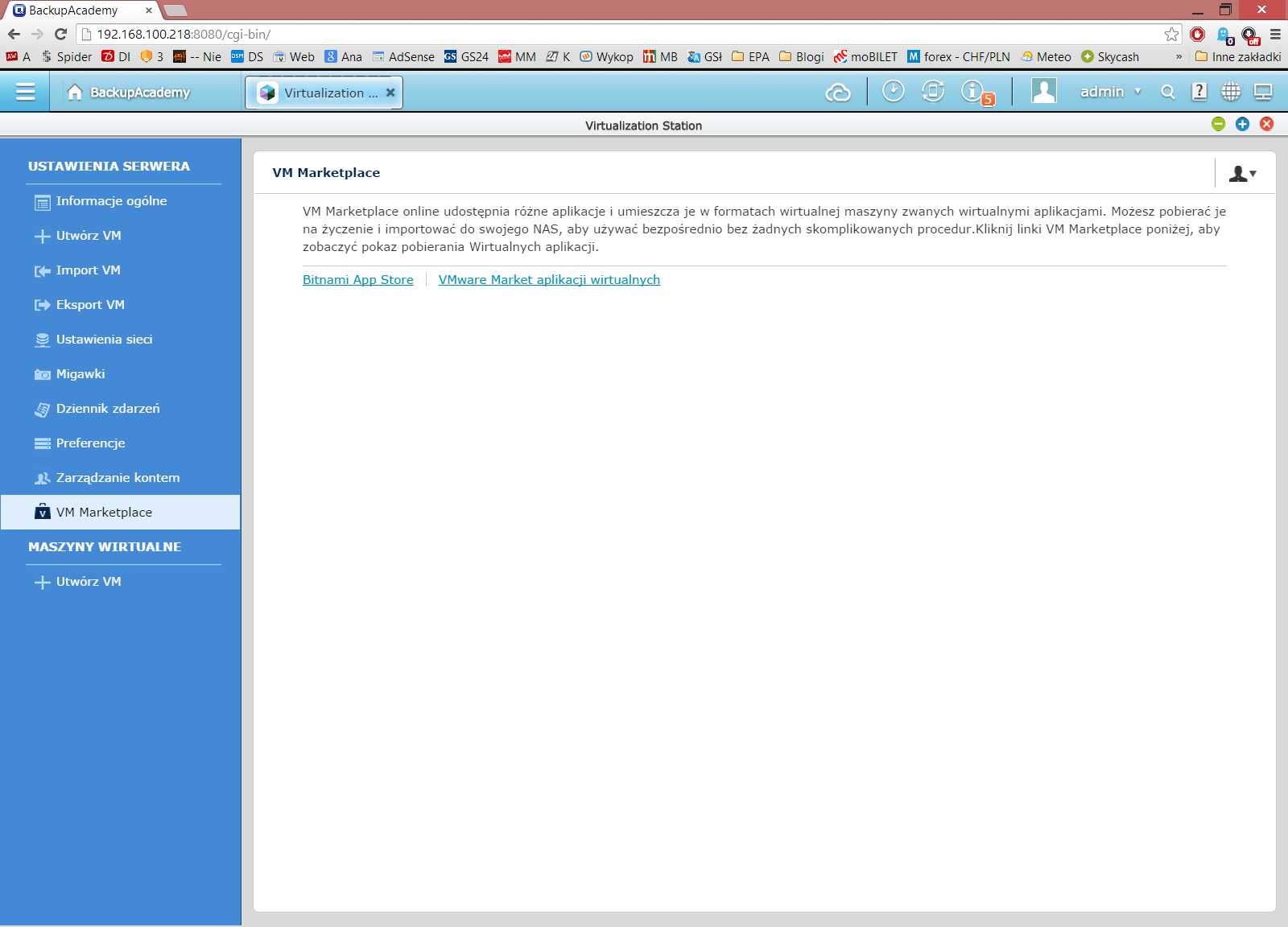Viewport: 1288px width, 927px height.
Task: Click the red adblock extension icon
Action: [x=1198, y=34]
